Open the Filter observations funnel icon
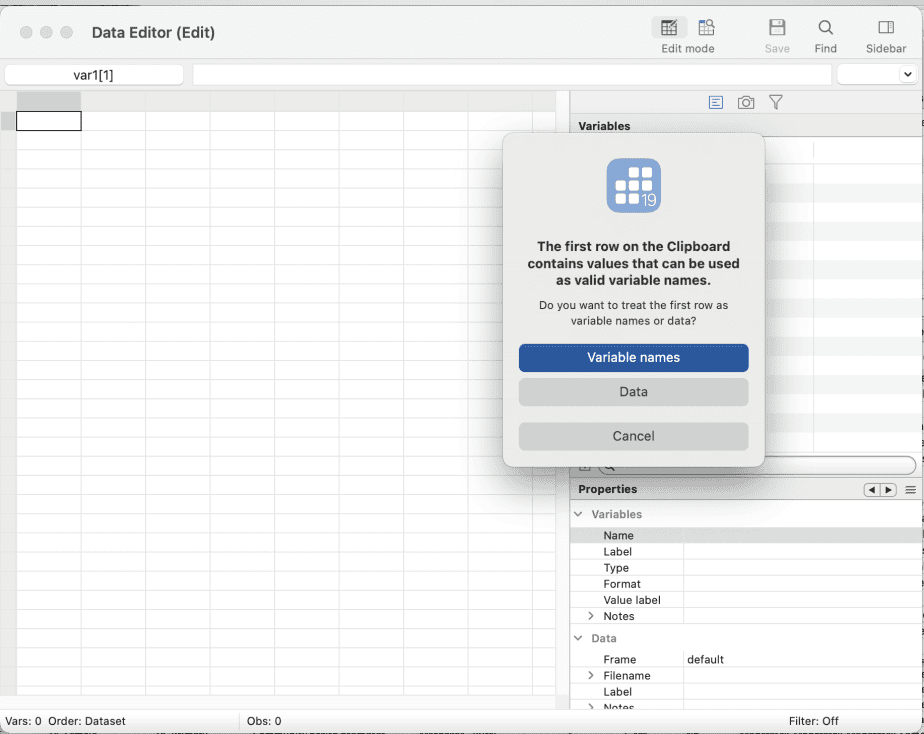Image resolution: width=924 pixels, height=734 pixels. click(x=775, y=102)
